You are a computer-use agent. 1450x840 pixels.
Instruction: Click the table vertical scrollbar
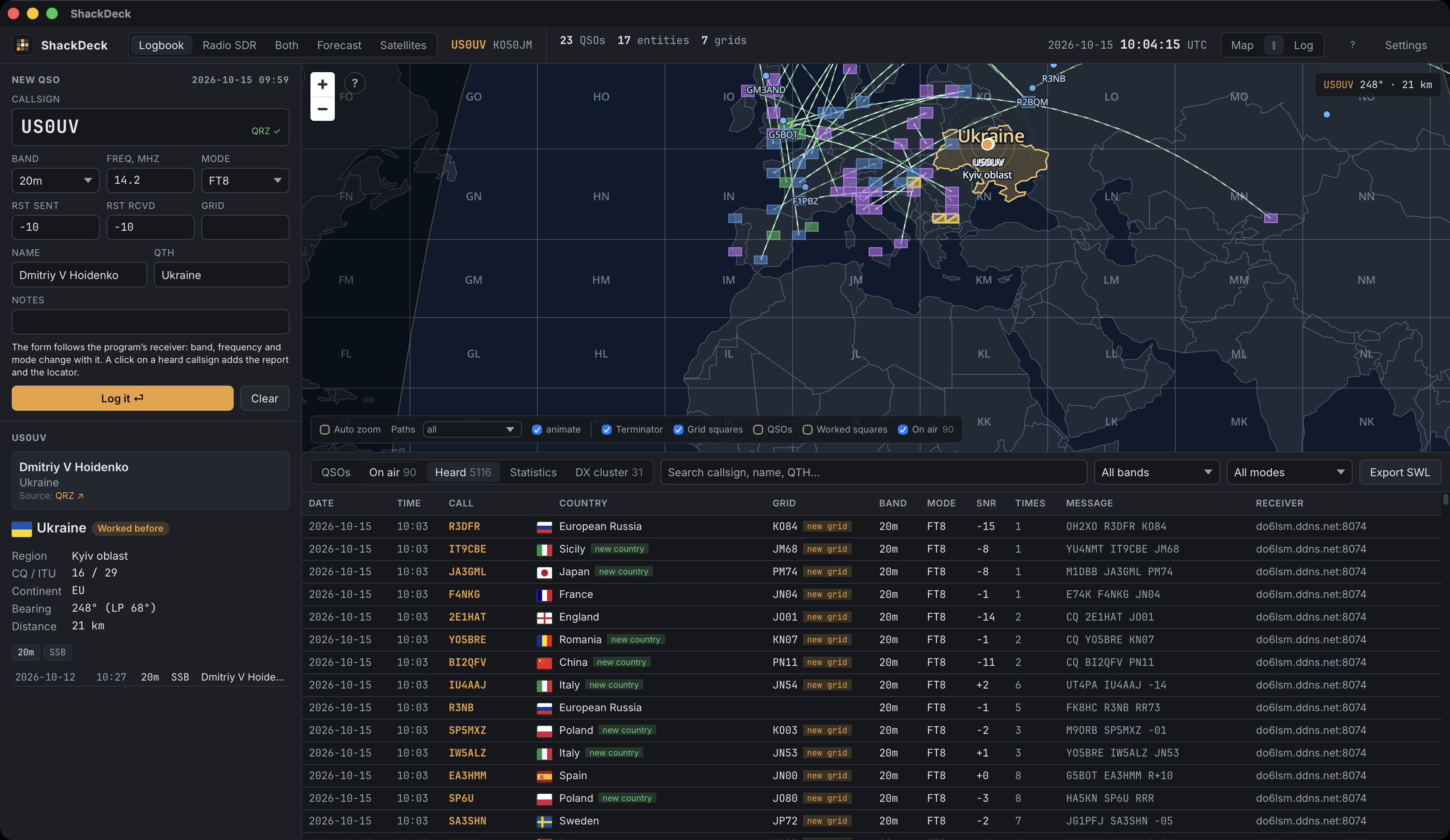tap(1445, 499)
